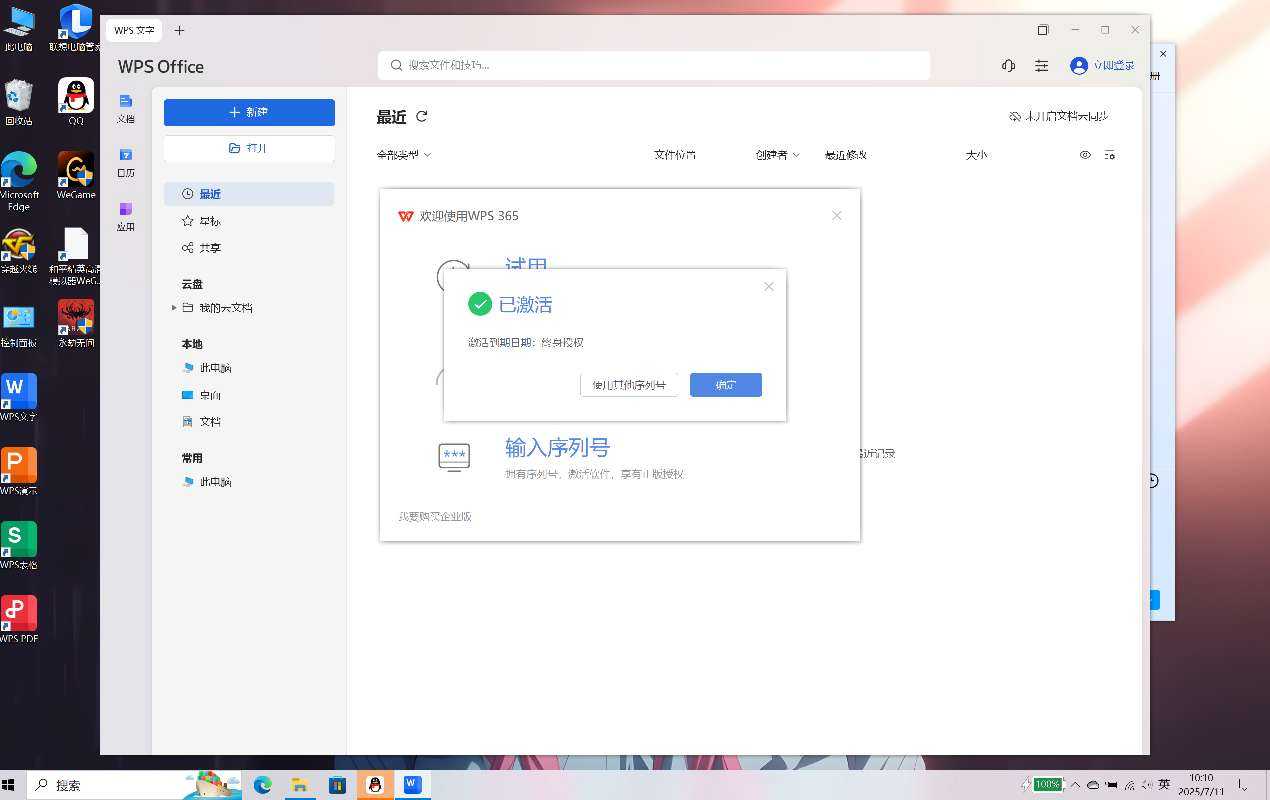Viewport: 1270px width, 800px height.
Task: Click 我要购买企业版 link
Action: [x=435, y=517]
